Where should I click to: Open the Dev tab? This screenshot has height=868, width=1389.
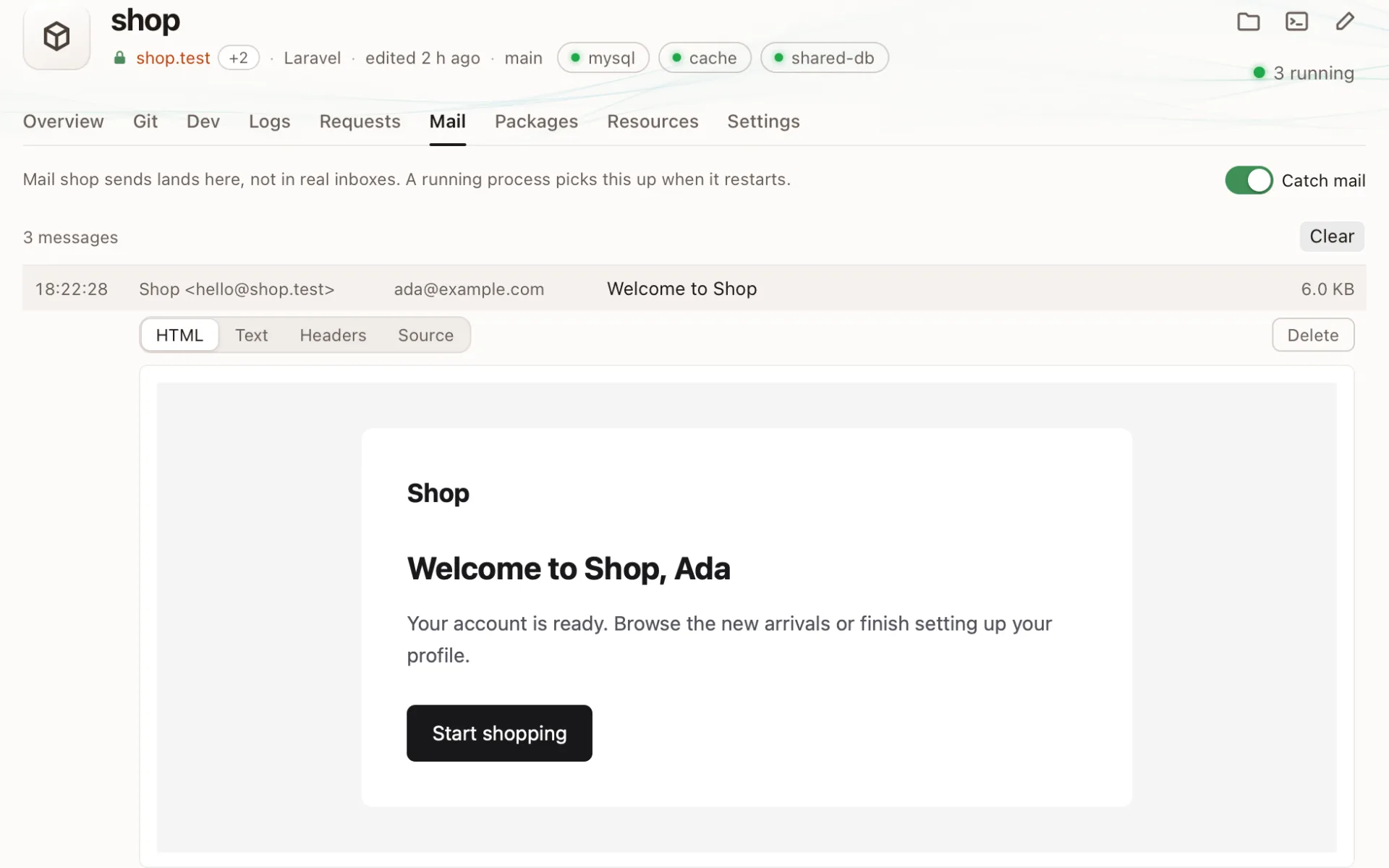[203, 122]
